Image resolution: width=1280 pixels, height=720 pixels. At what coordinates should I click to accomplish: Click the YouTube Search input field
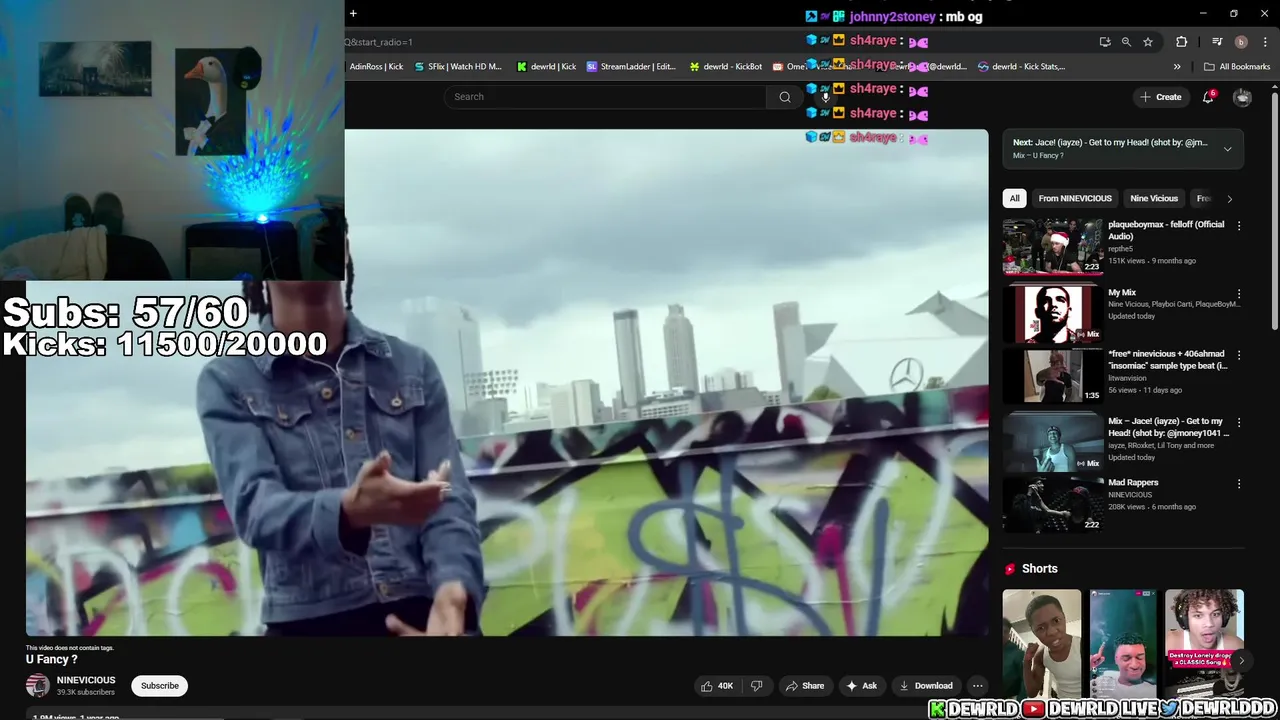606,97
